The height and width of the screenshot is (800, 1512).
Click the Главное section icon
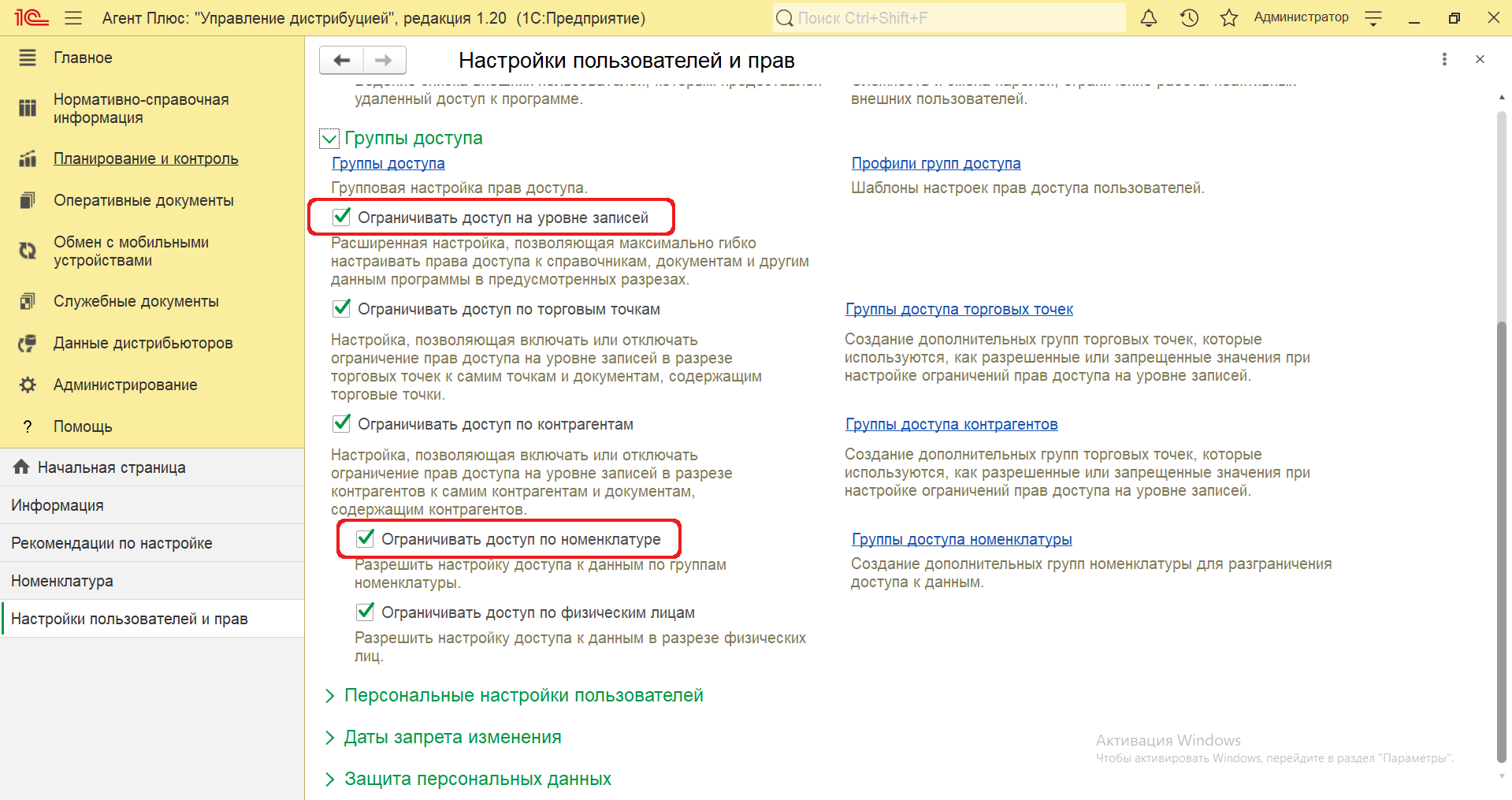[28, 58]
